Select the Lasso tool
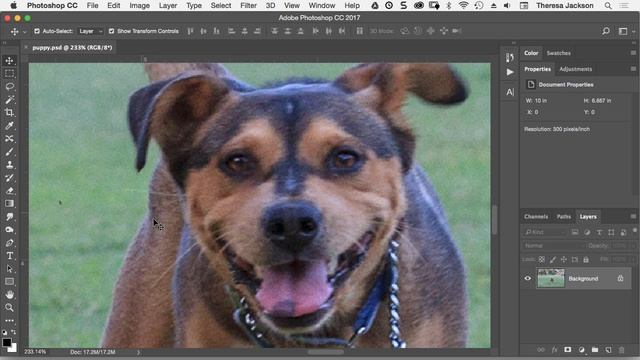The image size is (640, 360). 9,87
